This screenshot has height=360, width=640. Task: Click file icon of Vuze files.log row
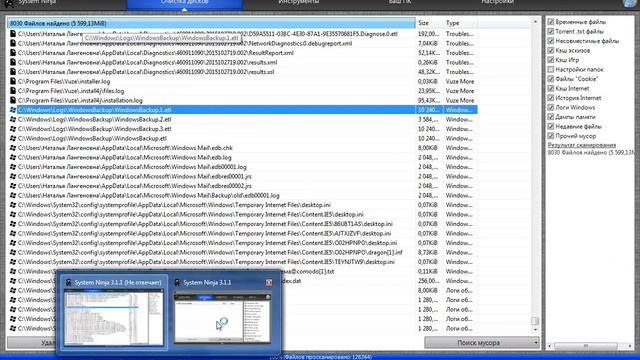pyautogui.click(x=13, y=91)
